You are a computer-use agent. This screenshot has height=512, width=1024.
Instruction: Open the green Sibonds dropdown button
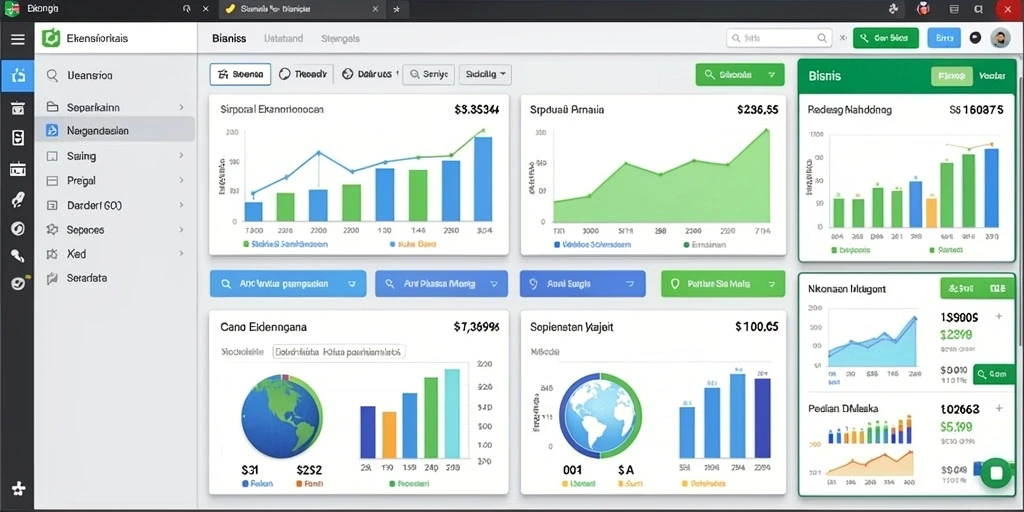pos(740,74)
